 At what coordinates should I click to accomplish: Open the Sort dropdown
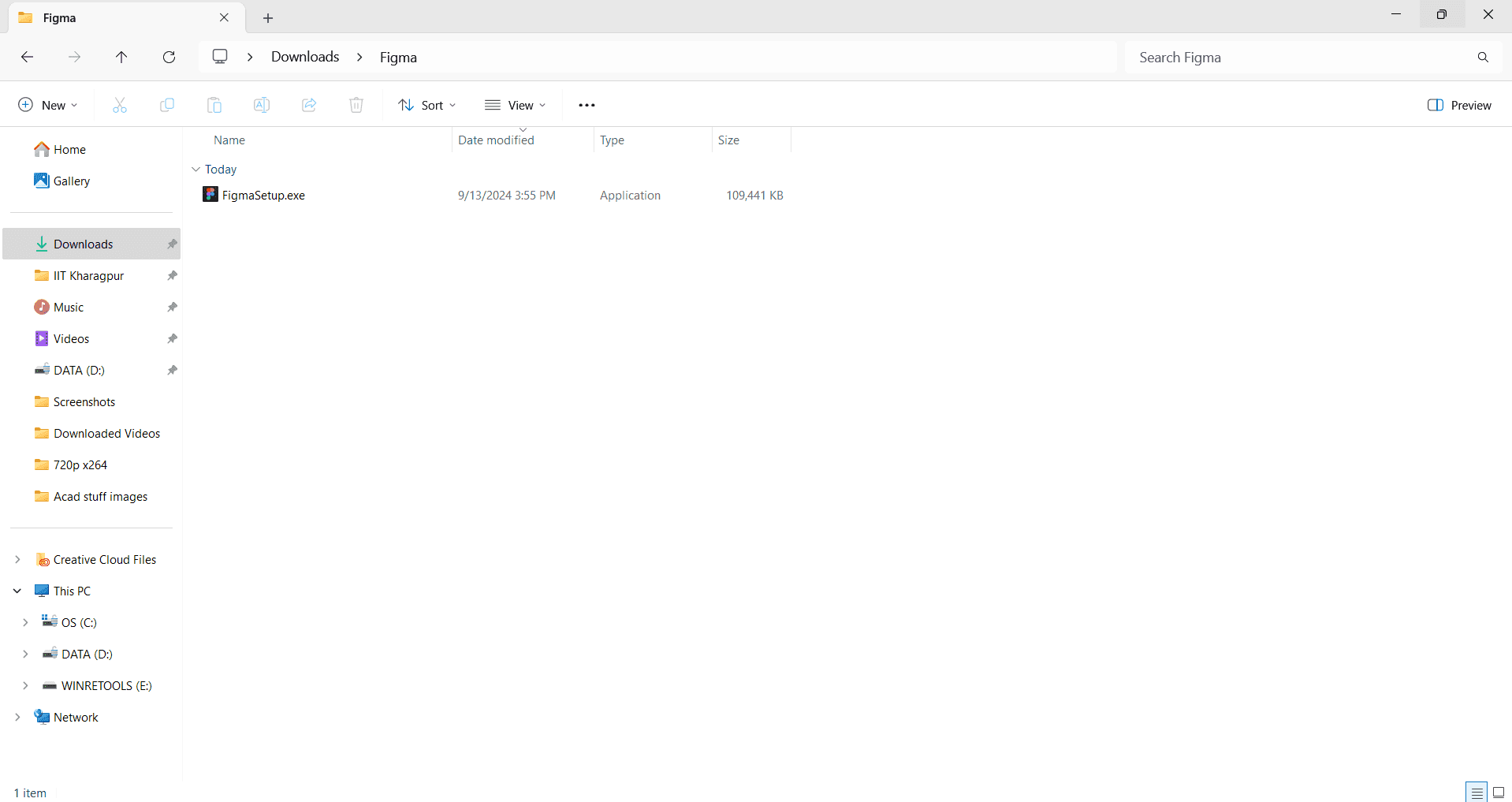[426, 104]
